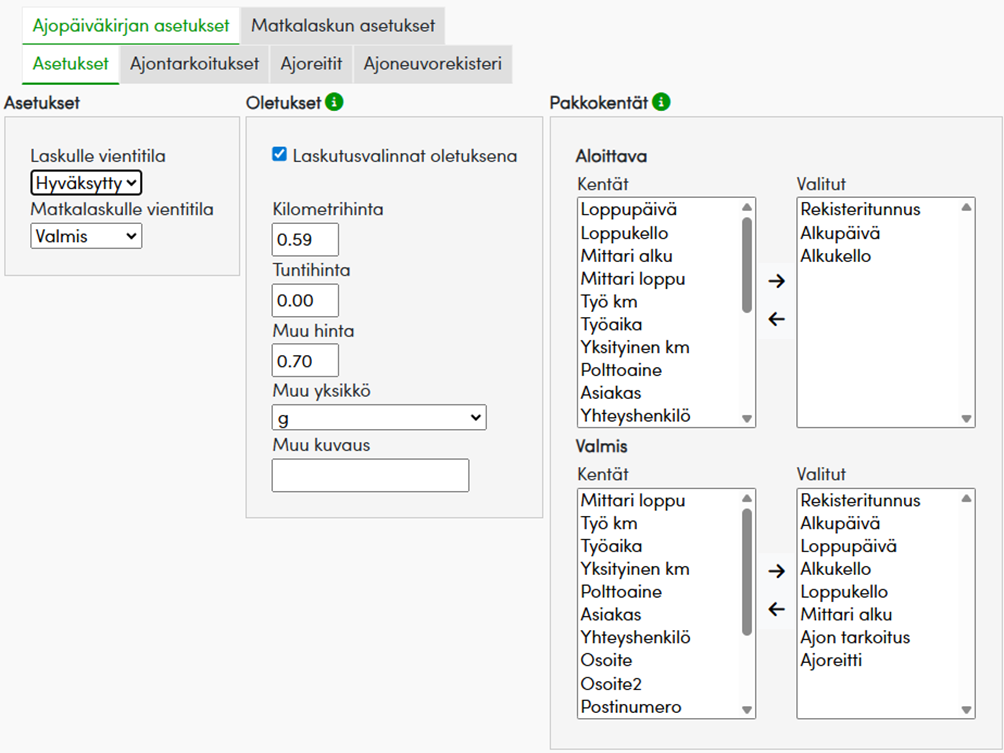Click left arrow in Valmis section

(776, 609)
